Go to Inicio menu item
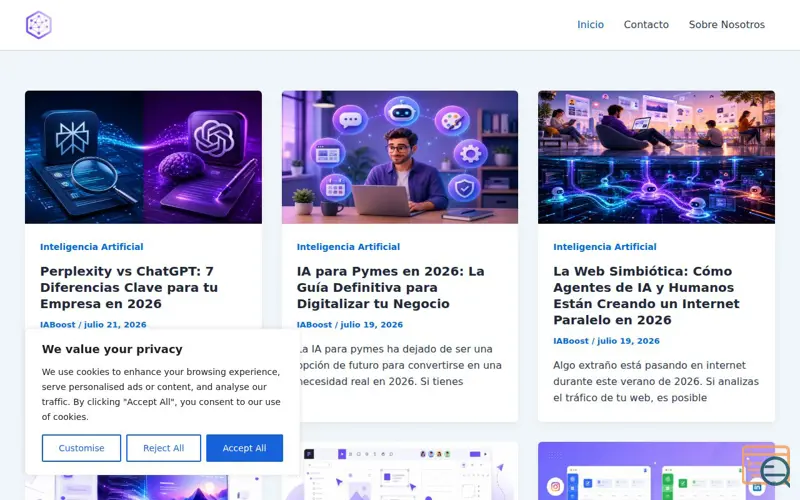Image resolution: width=800 pixels, height=500 pixels. (x=590, y=24)
